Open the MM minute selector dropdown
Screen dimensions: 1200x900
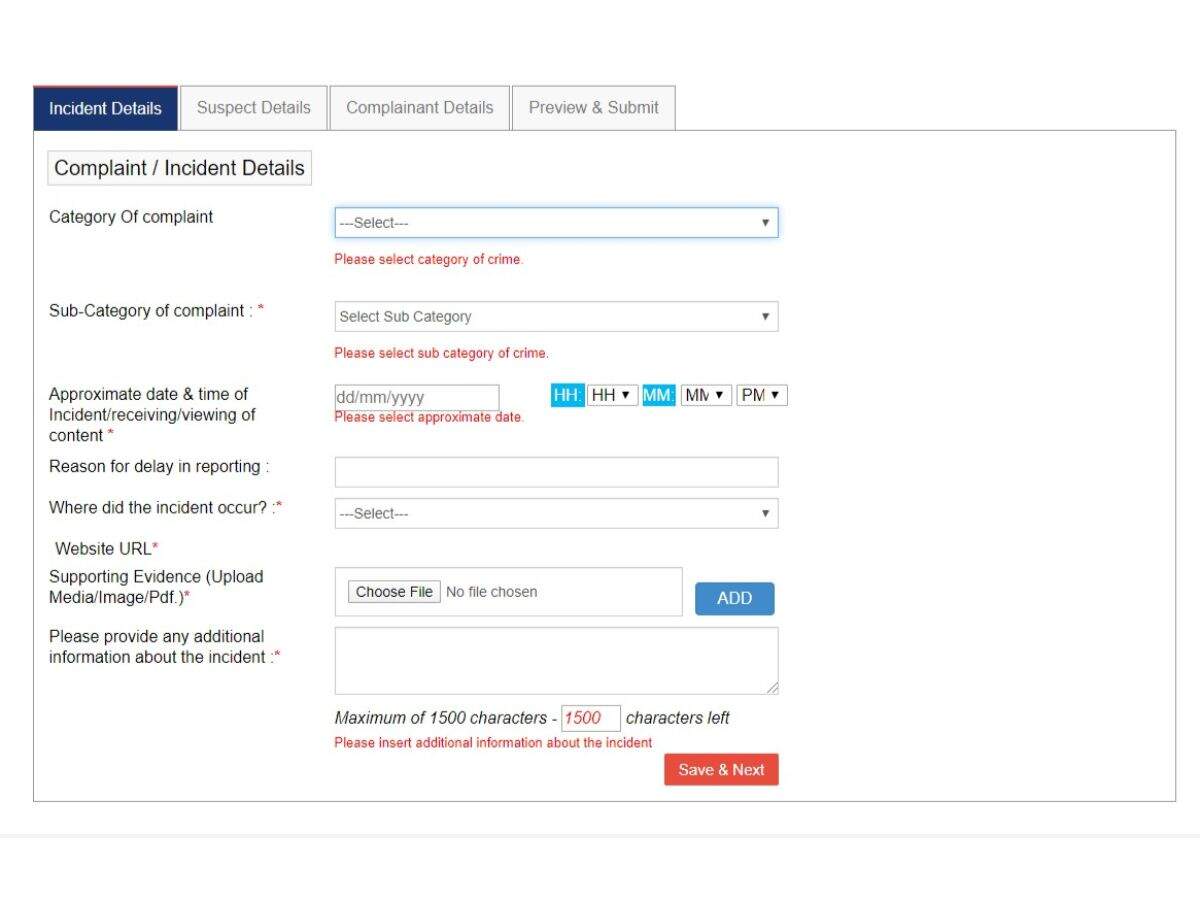707,394
